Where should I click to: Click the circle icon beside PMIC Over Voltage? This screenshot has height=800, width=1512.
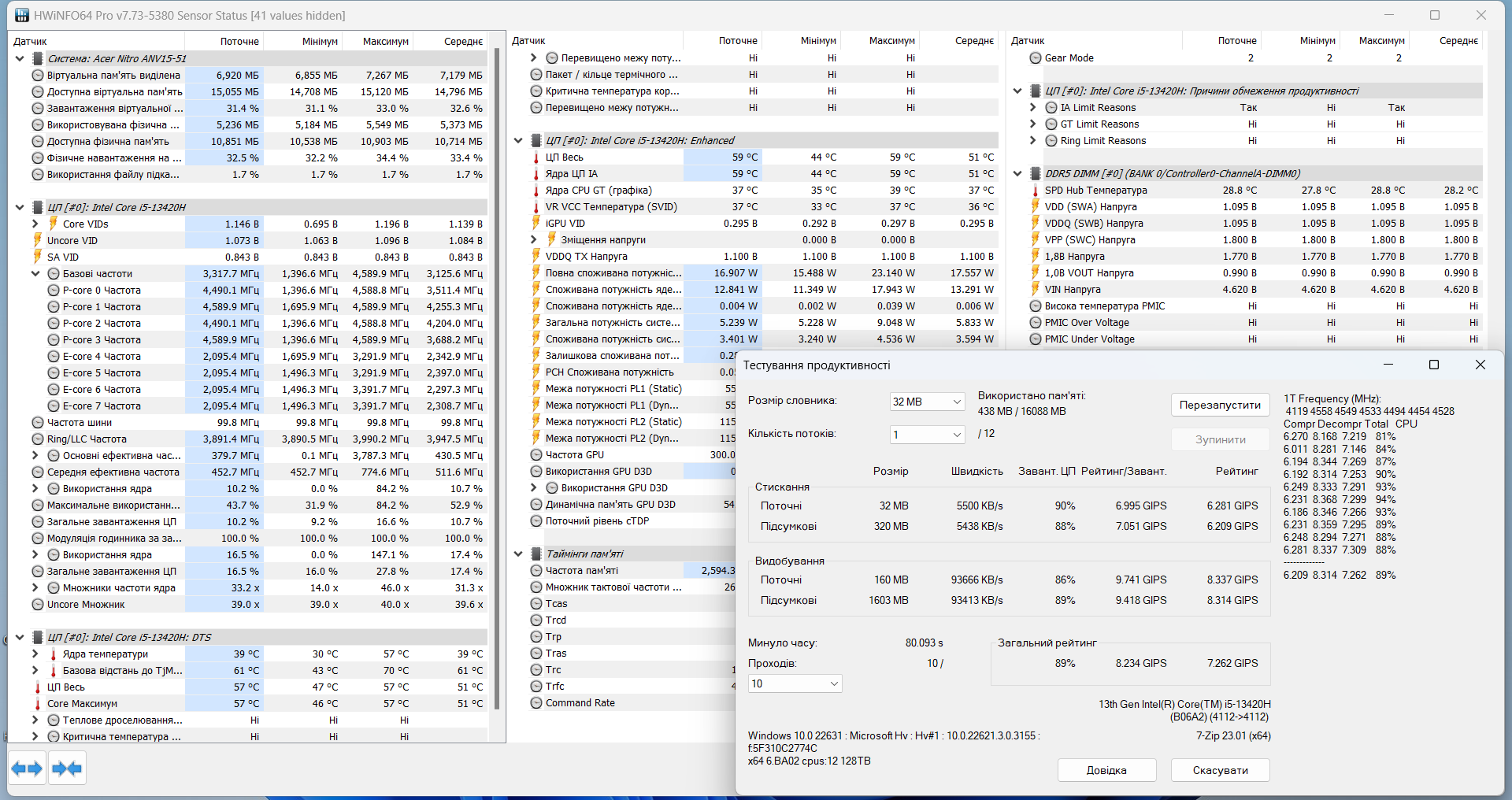click(1036, 322)
